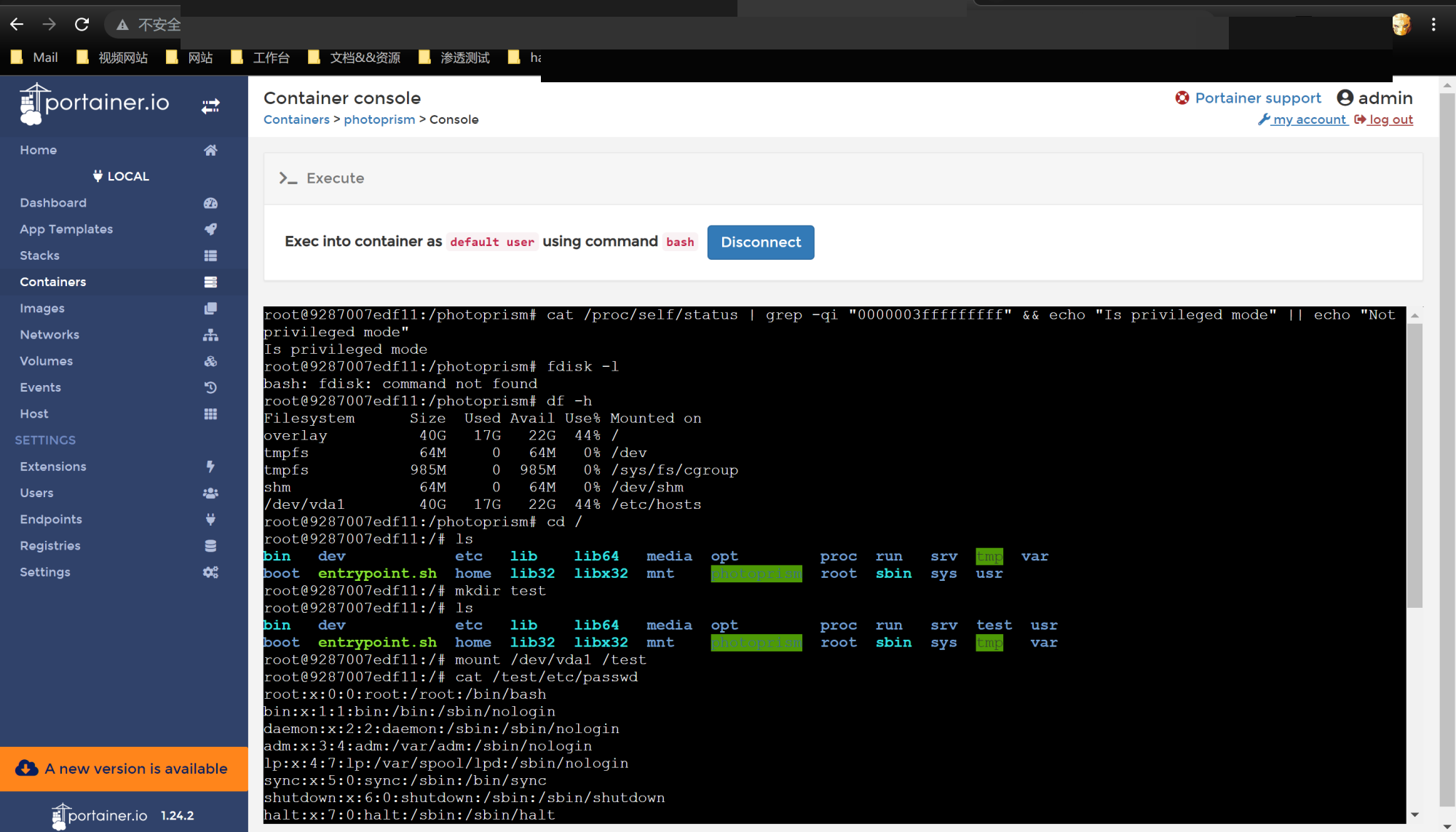
Task: Click the 'cat /test/etc/passwd' command line
Action: click(x=451, y=677)
